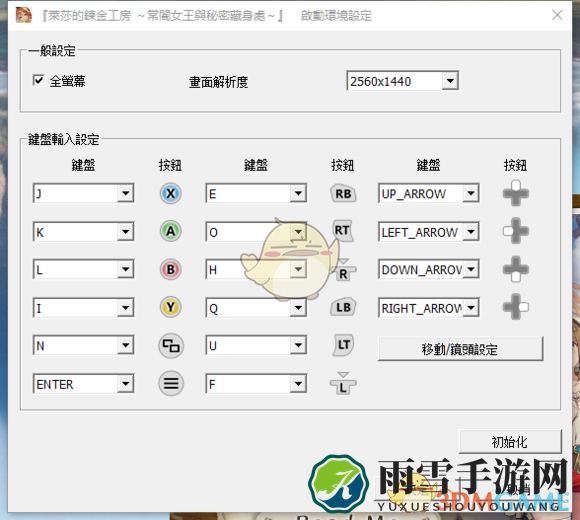Screen dimensions: 580x520
Task: Click the D-pad right icon
Action: [x=516, y=307]
